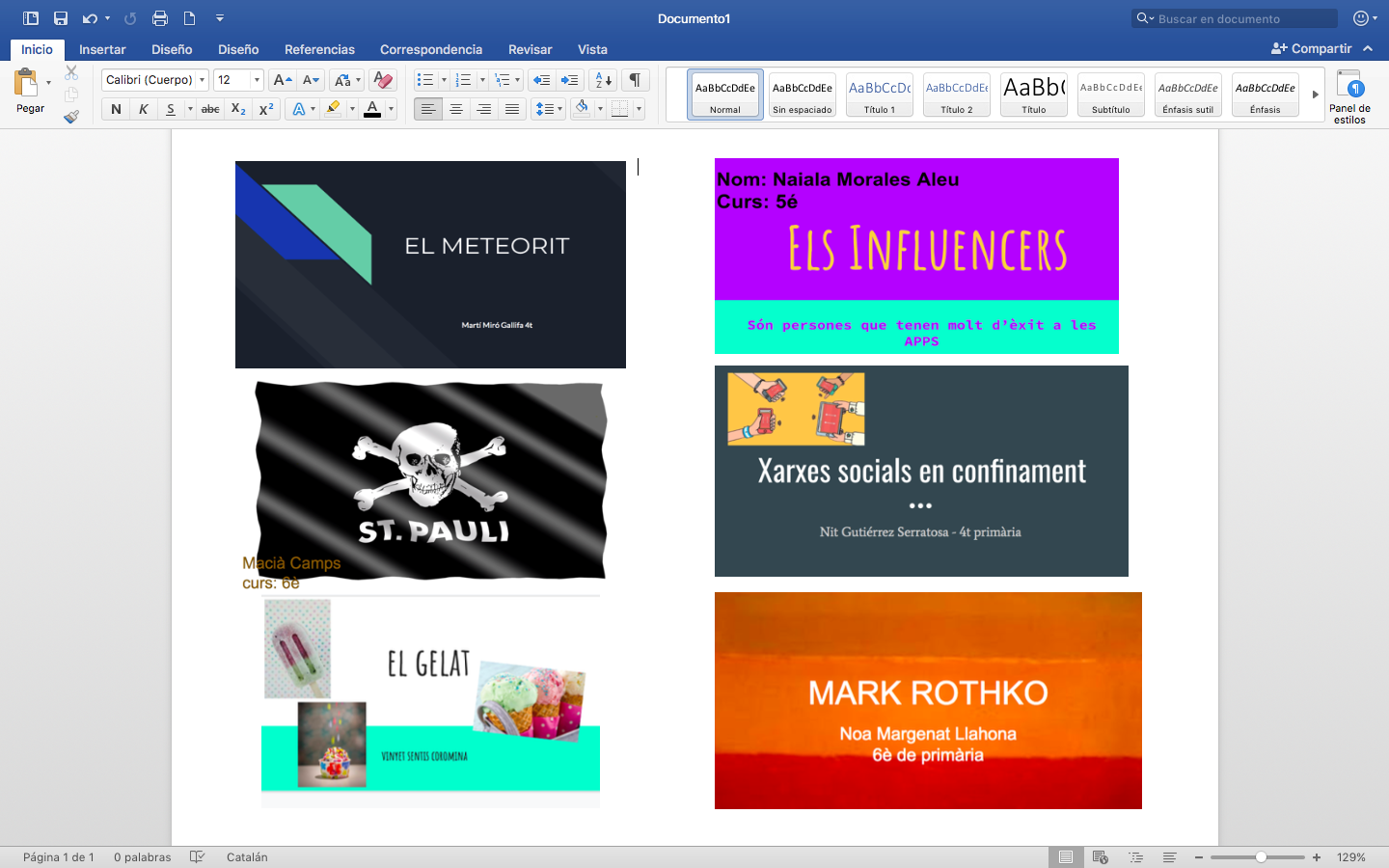Toggle italic formatting with the K button
Image resolution: width=1389 pixels, height=868 pixels.
143,109
